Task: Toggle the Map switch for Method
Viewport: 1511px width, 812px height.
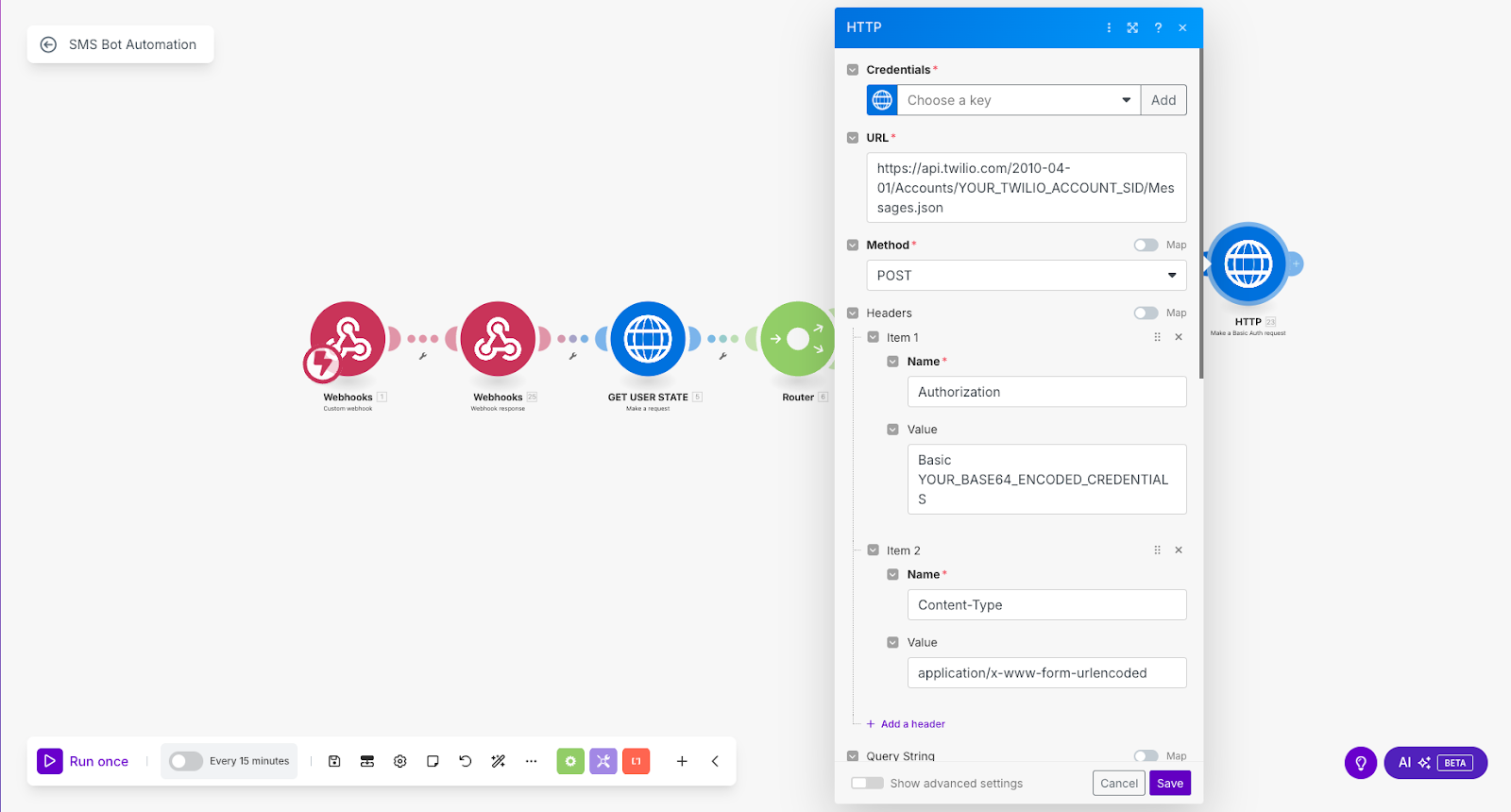Action: [1146, 245]
